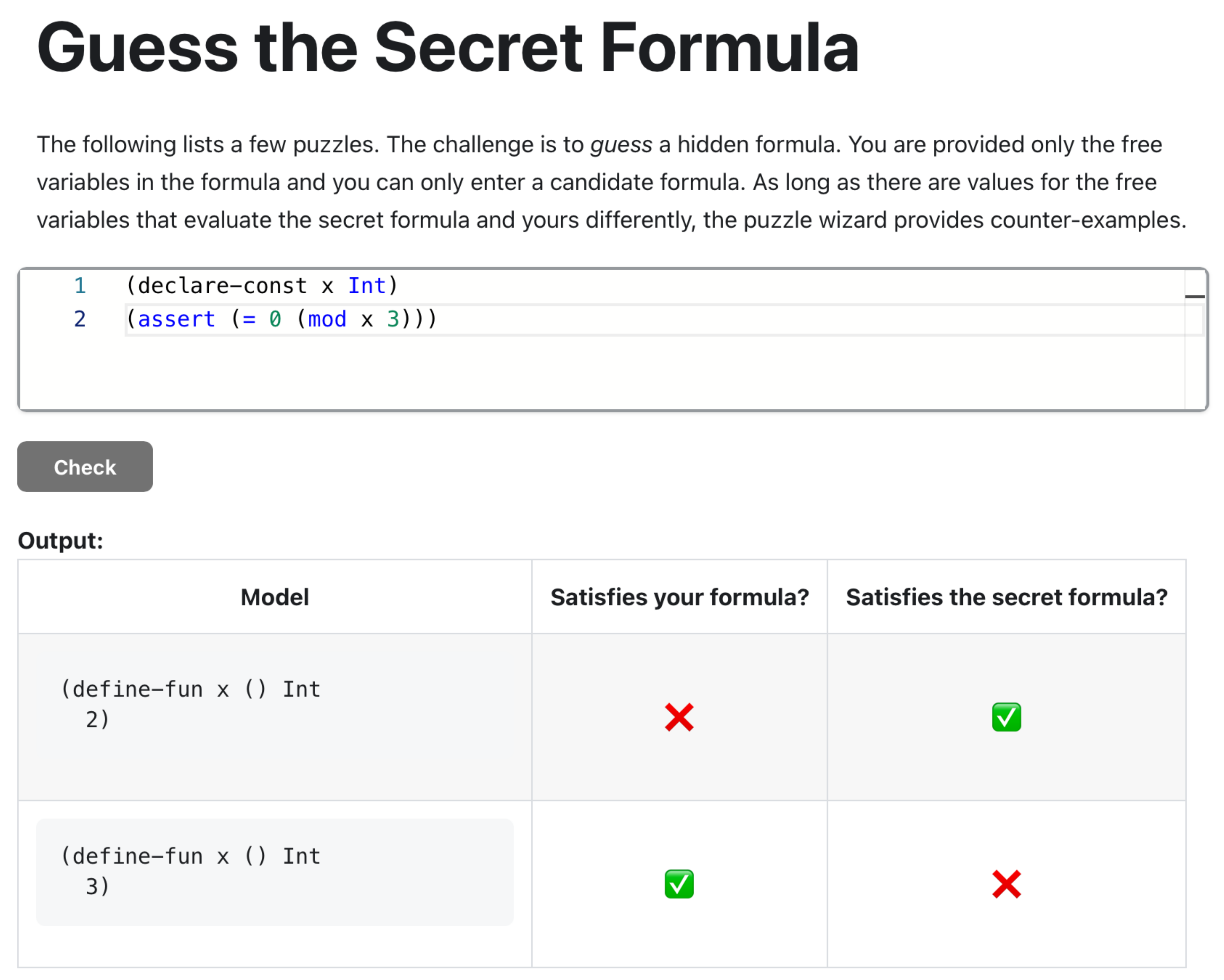Click the red X for model x=2

679,717
